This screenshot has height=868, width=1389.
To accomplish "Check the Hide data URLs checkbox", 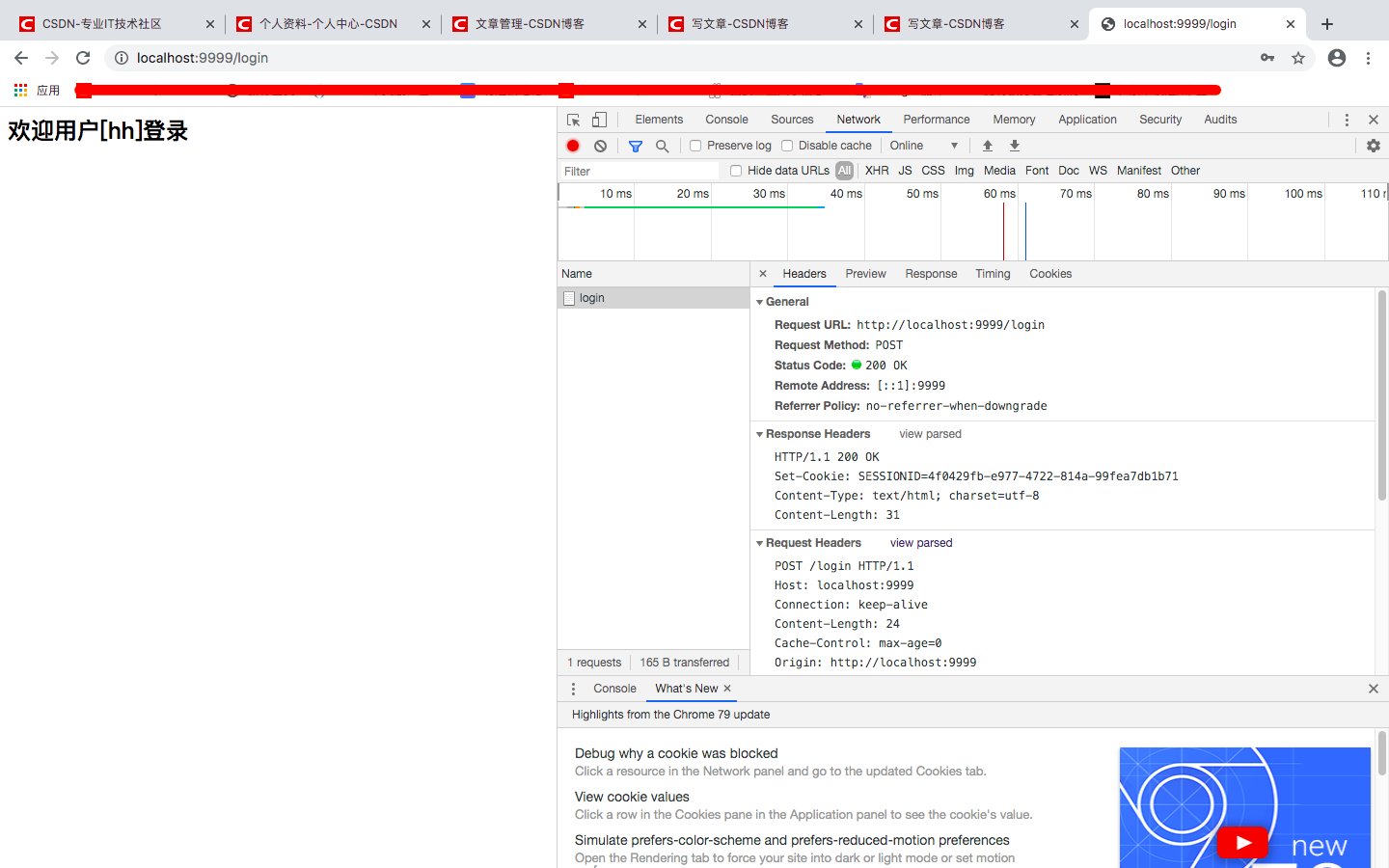I will pyautogui.click(x=736, y=171).
